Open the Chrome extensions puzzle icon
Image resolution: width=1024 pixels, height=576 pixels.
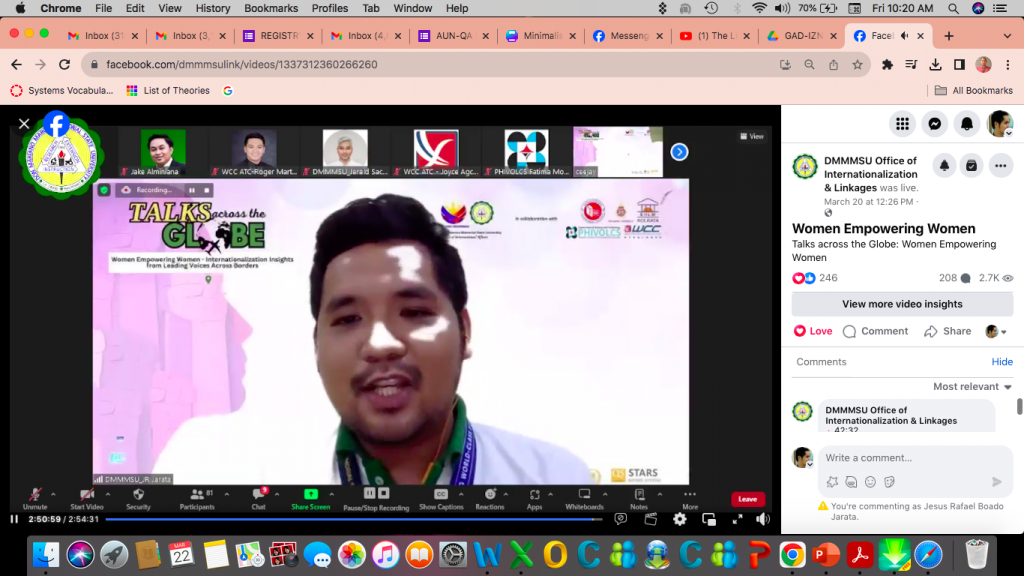click(x=887, y=65)
